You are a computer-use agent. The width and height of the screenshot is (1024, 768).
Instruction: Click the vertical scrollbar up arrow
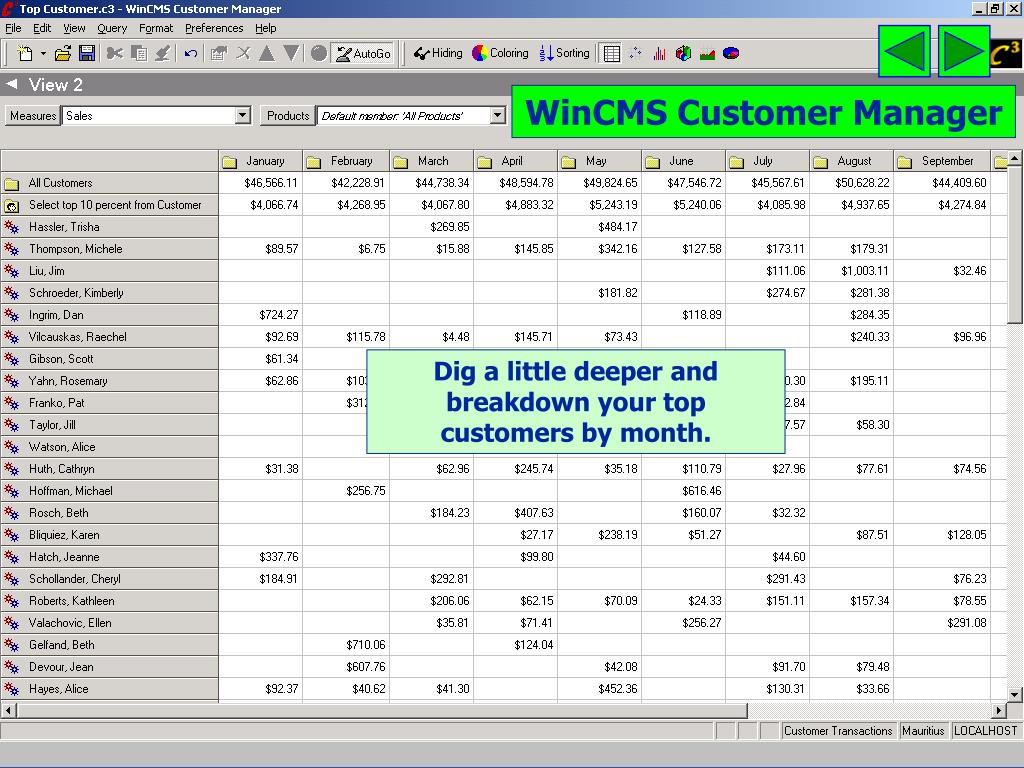(1014, 158)
